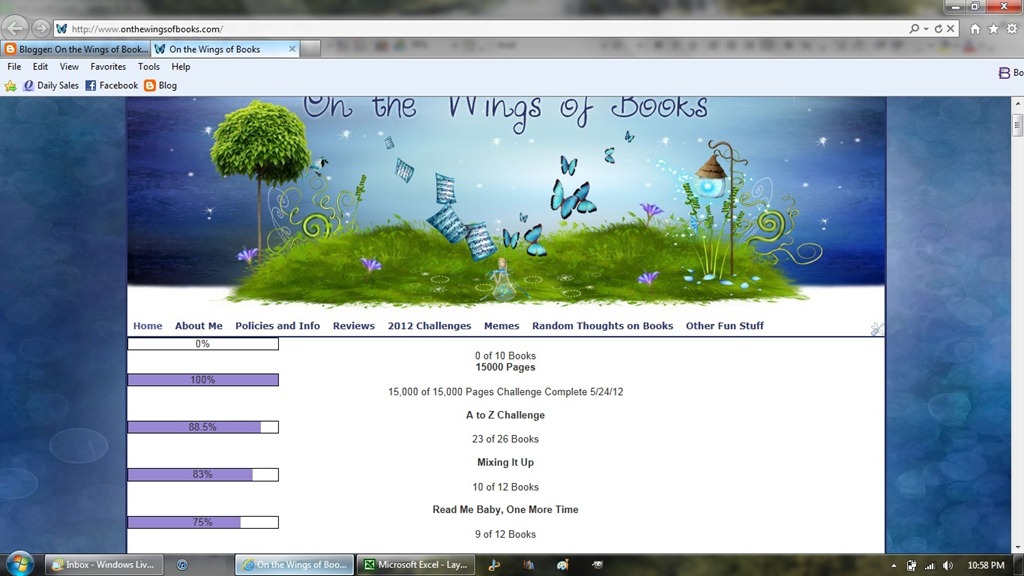Viewport: 1024px width, 576px height.
Task: Switch to Microsoft Excel in the taskbar
Action: click(416, 565)
